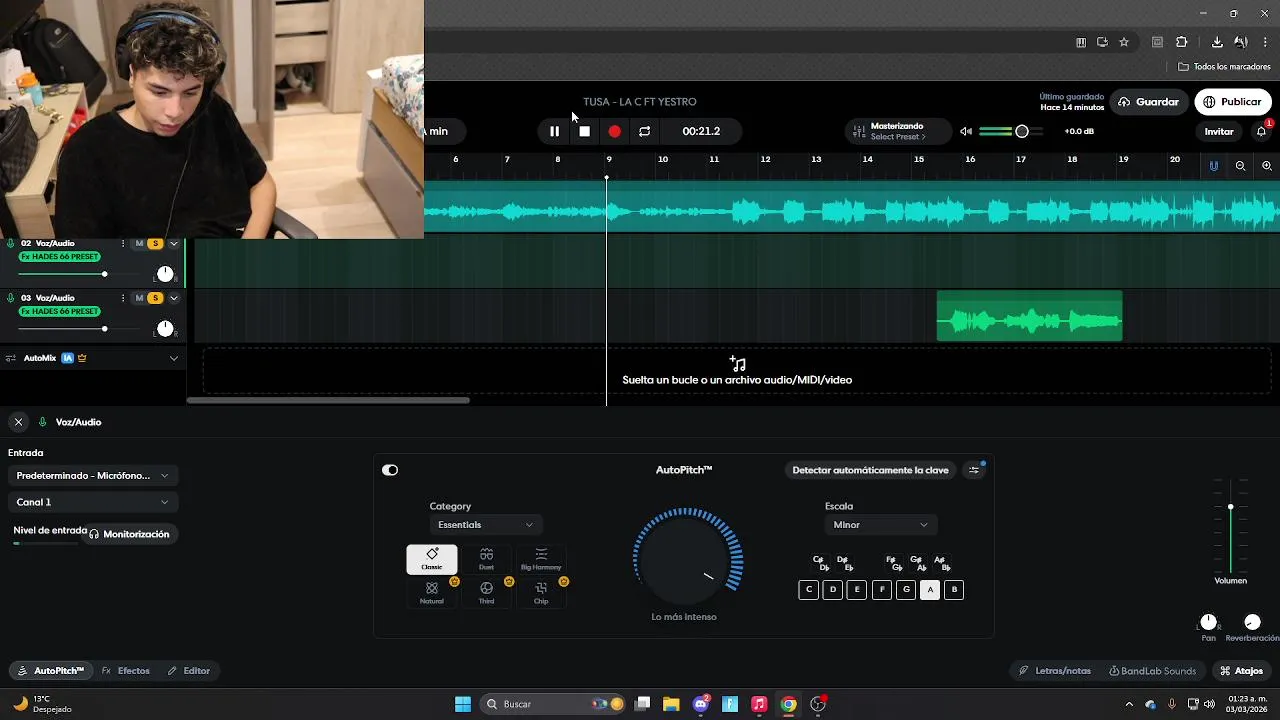The image size is (1280, 720).
Task: Switch to the Efectos tab
Action: 126,671
